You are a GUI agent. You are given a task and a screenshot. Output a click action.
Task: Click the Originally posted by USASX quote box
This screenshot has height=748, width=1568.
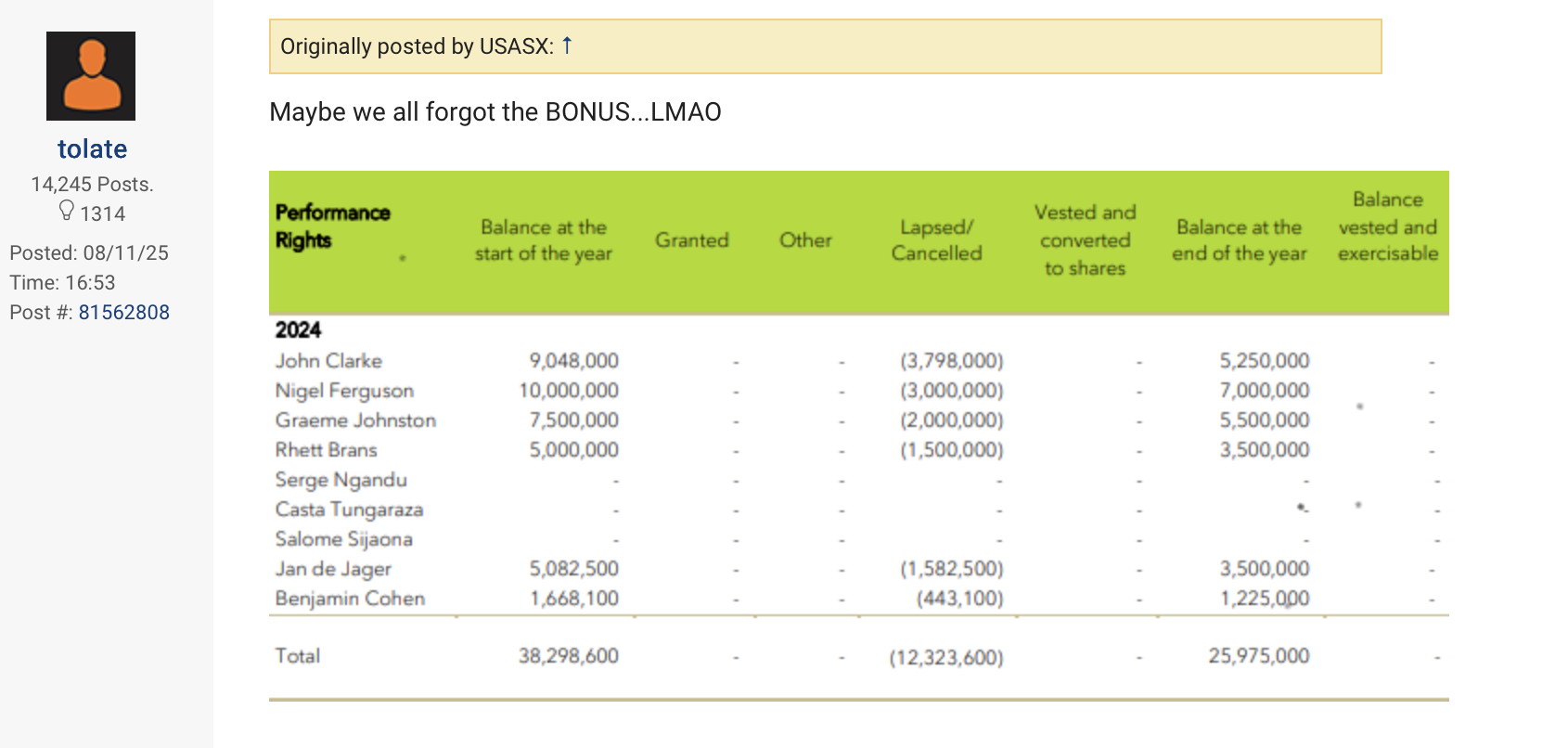[x=824, y=46]
